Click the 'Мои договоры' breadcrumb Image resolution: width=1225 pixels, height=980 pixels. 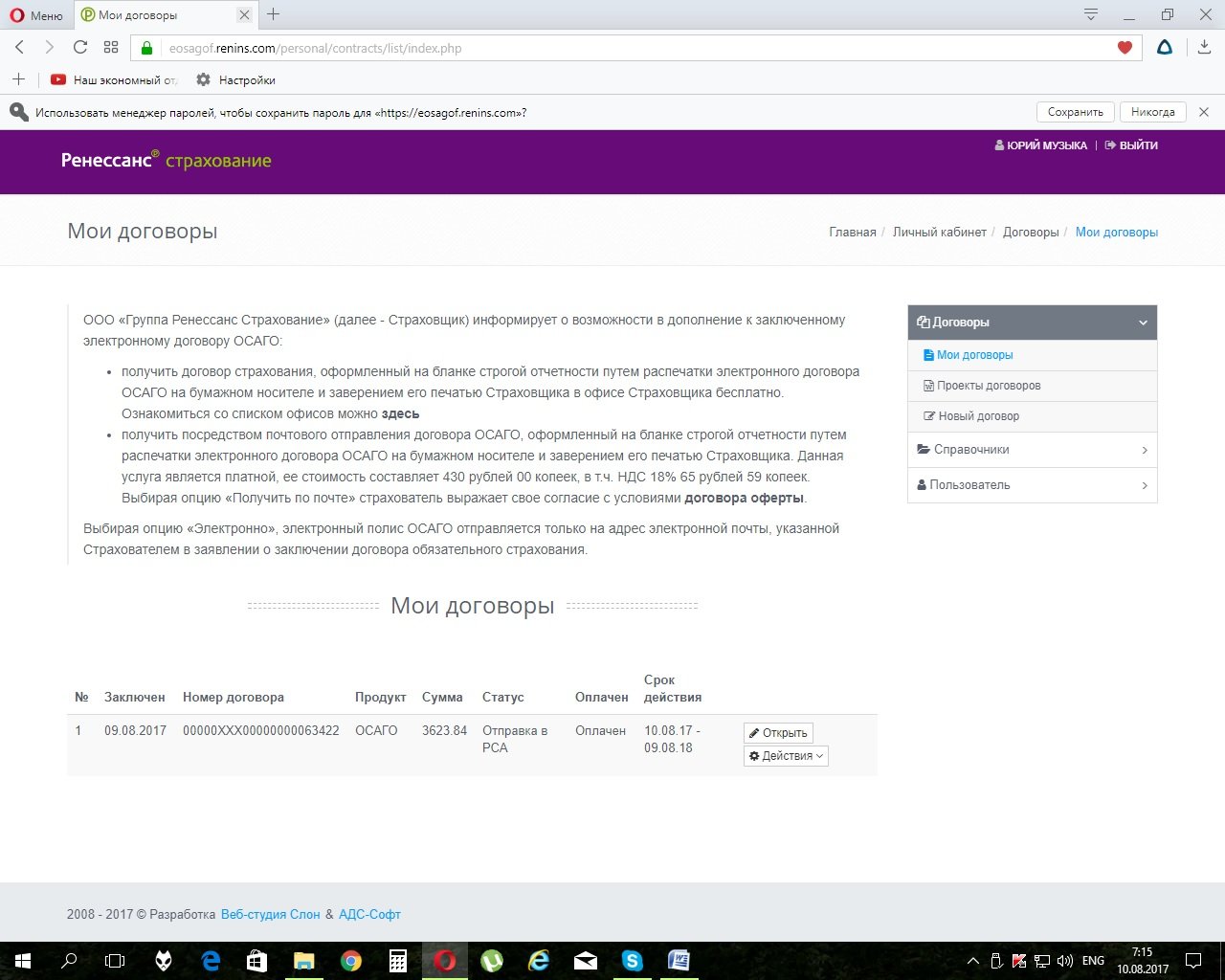[x=1117, y=232]
